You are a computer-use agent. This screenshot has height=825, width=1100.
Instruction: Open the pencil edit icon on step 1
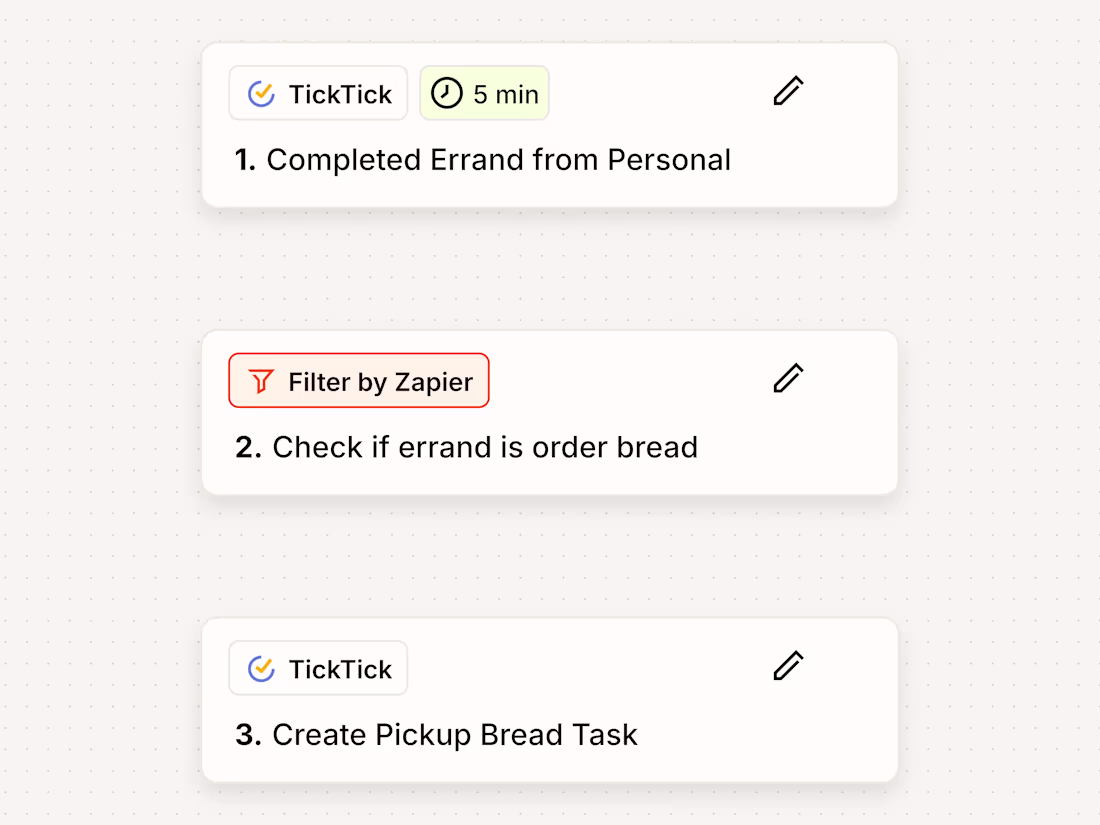pyautogui.click(x=788, y=91)
